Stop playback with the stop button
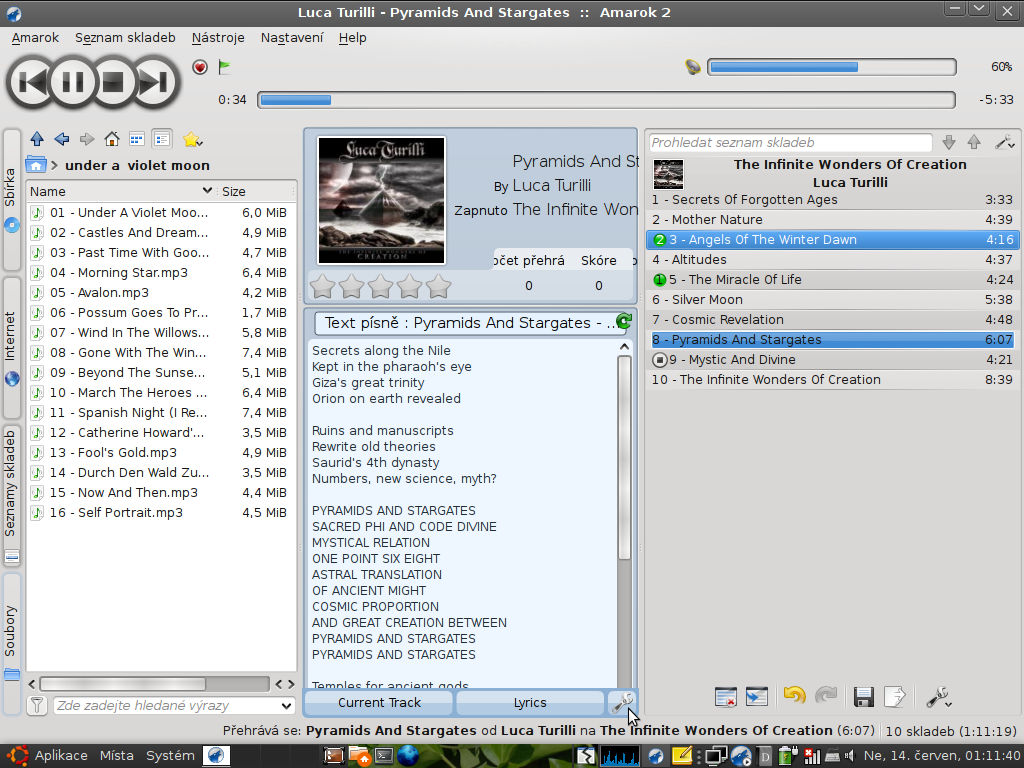The height and width of the screenshot is (768, 1024). [x=114, y=82]
